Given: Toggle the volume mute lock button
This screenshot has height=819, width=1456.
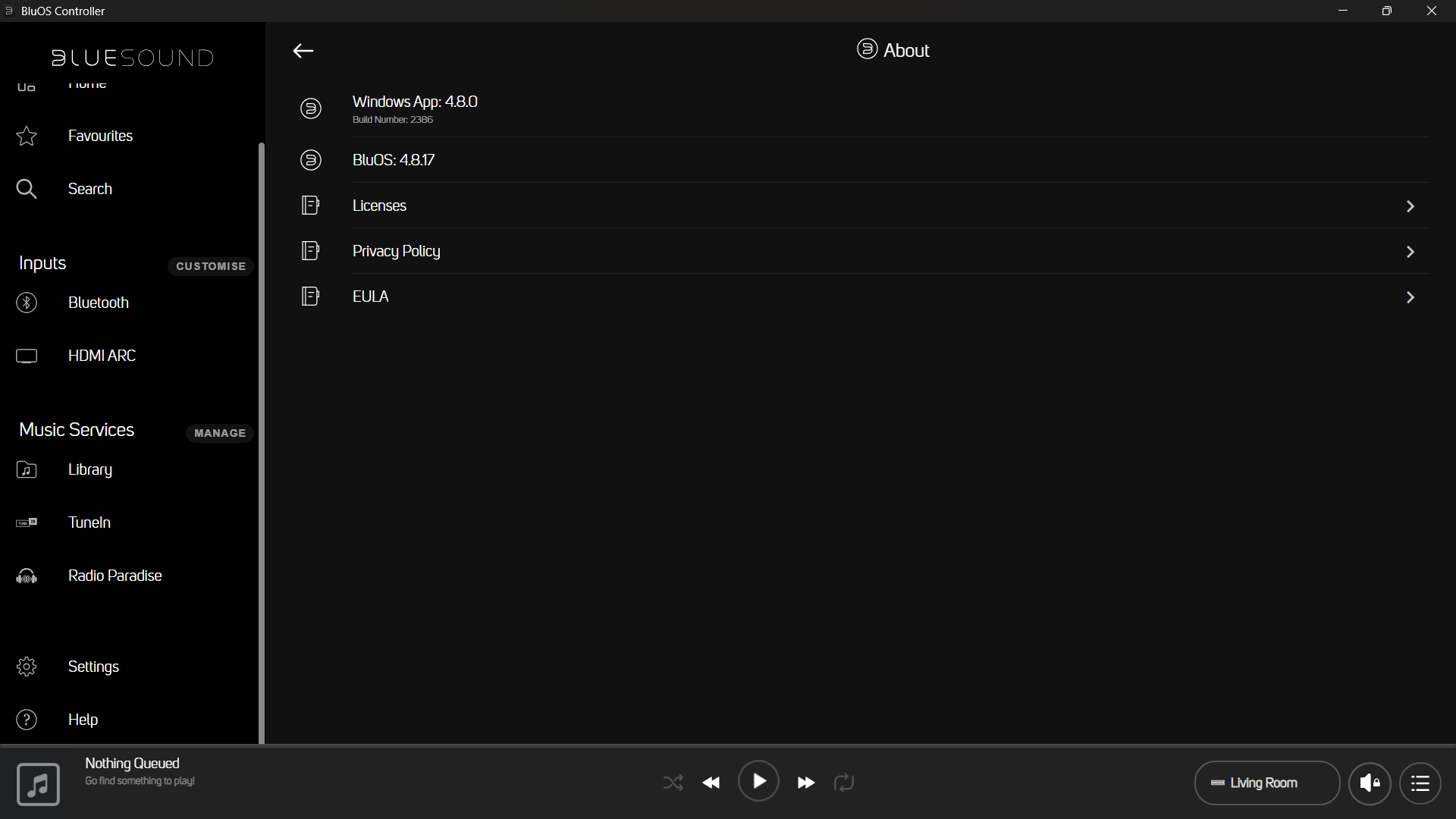Looking at the screenshot, I should tap(1370, 783).
